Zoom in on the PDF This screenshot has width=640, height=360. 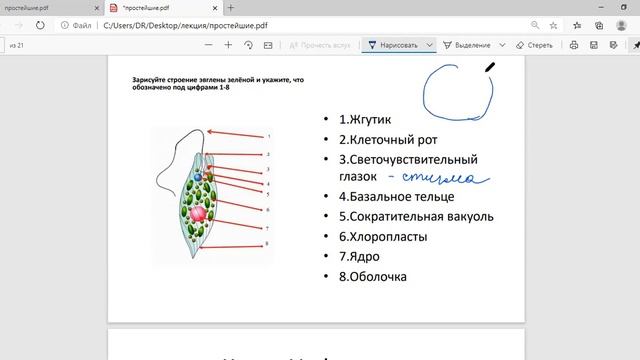click(228, 45)
